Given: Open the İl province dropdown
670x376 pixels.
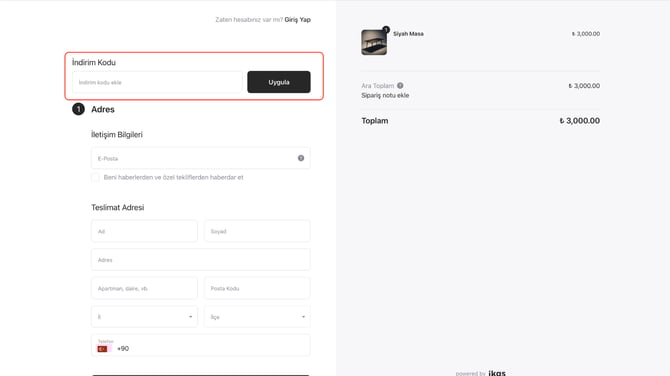Looking at the screenshot, I should coord(144,317).
